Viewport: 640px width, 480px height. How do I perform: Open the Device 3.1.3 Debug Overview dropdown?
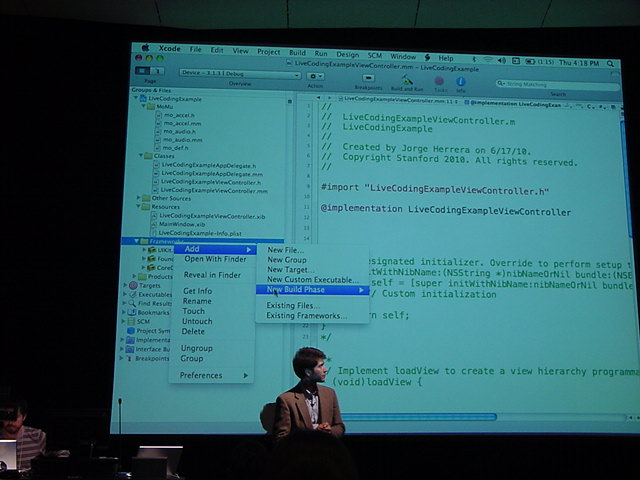click(240, 74)
